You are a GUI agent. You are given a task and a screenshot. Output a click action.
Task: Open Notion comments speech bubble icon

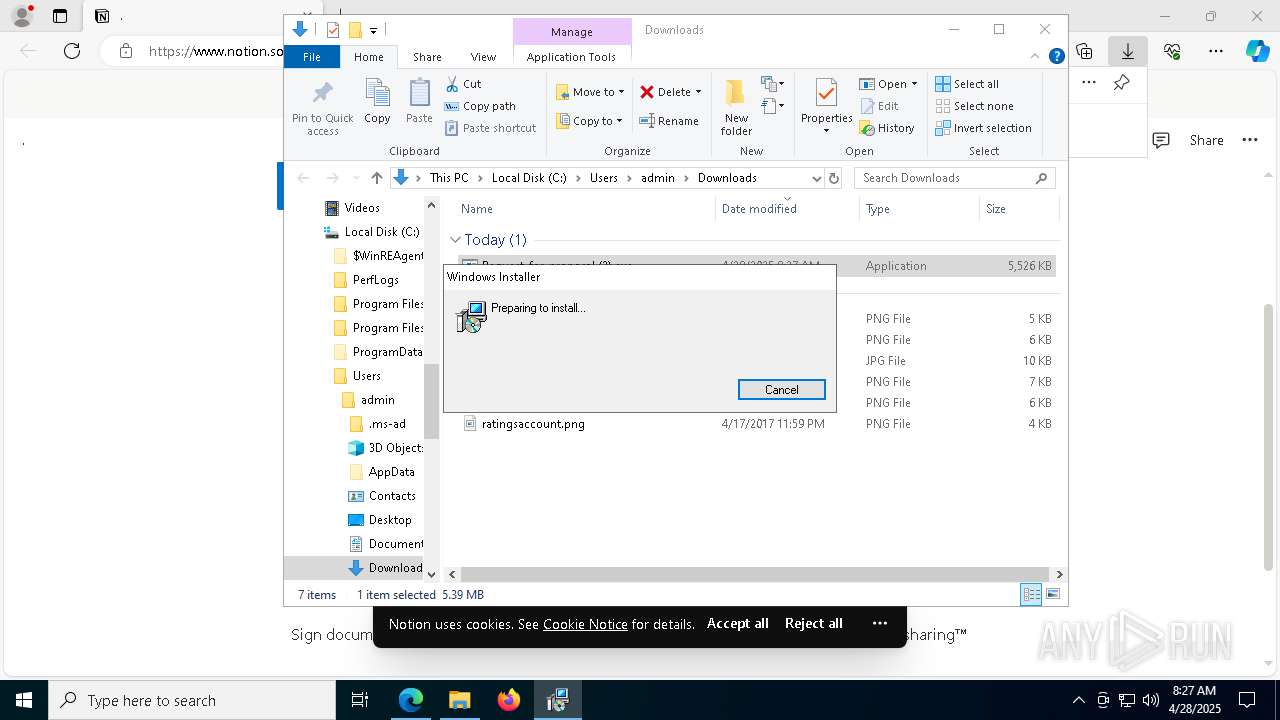pyautogui.click(x=1161, y=140)
